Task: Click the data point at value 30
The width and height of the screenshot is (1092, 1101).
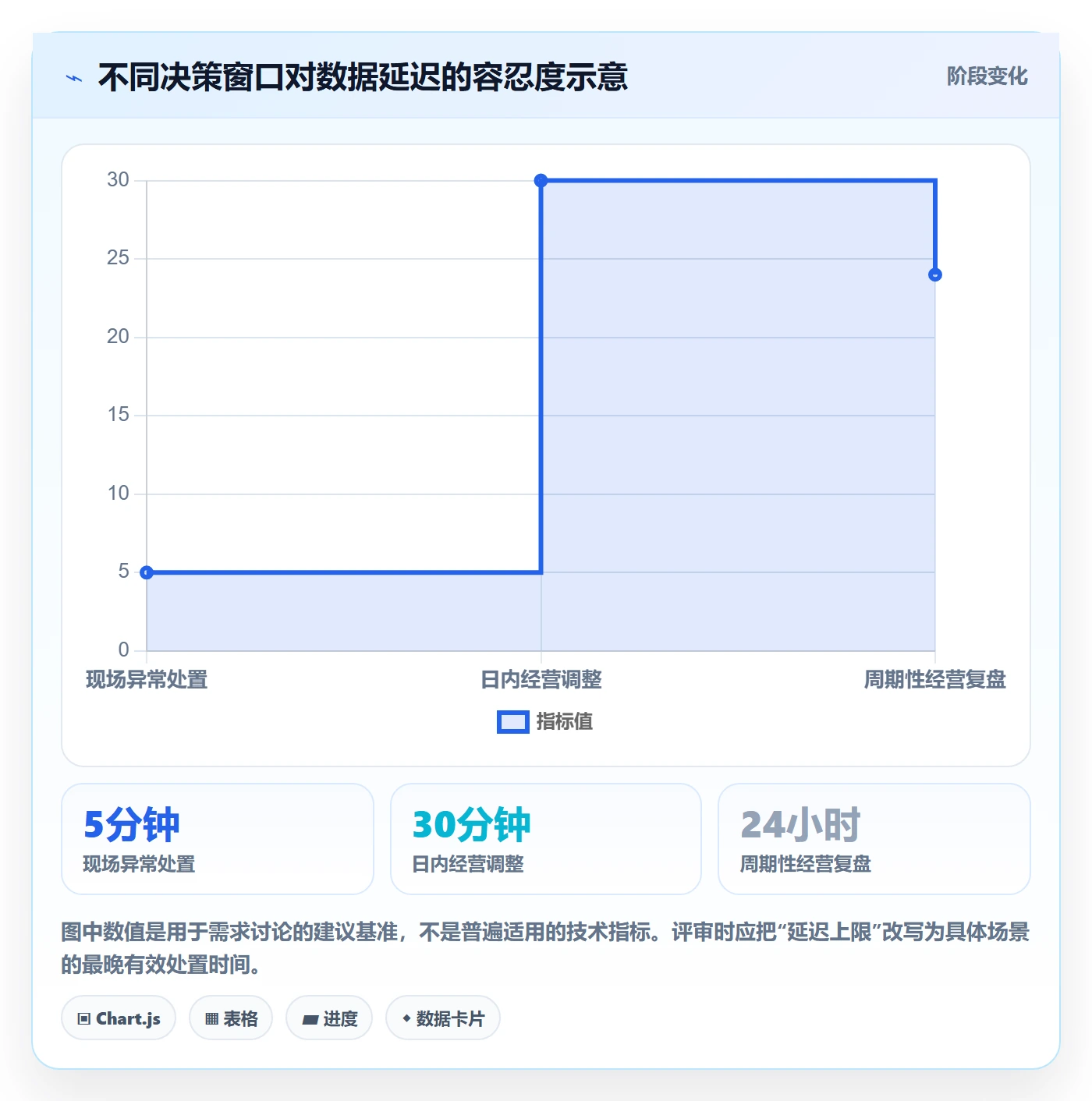Action: (541, 181)
